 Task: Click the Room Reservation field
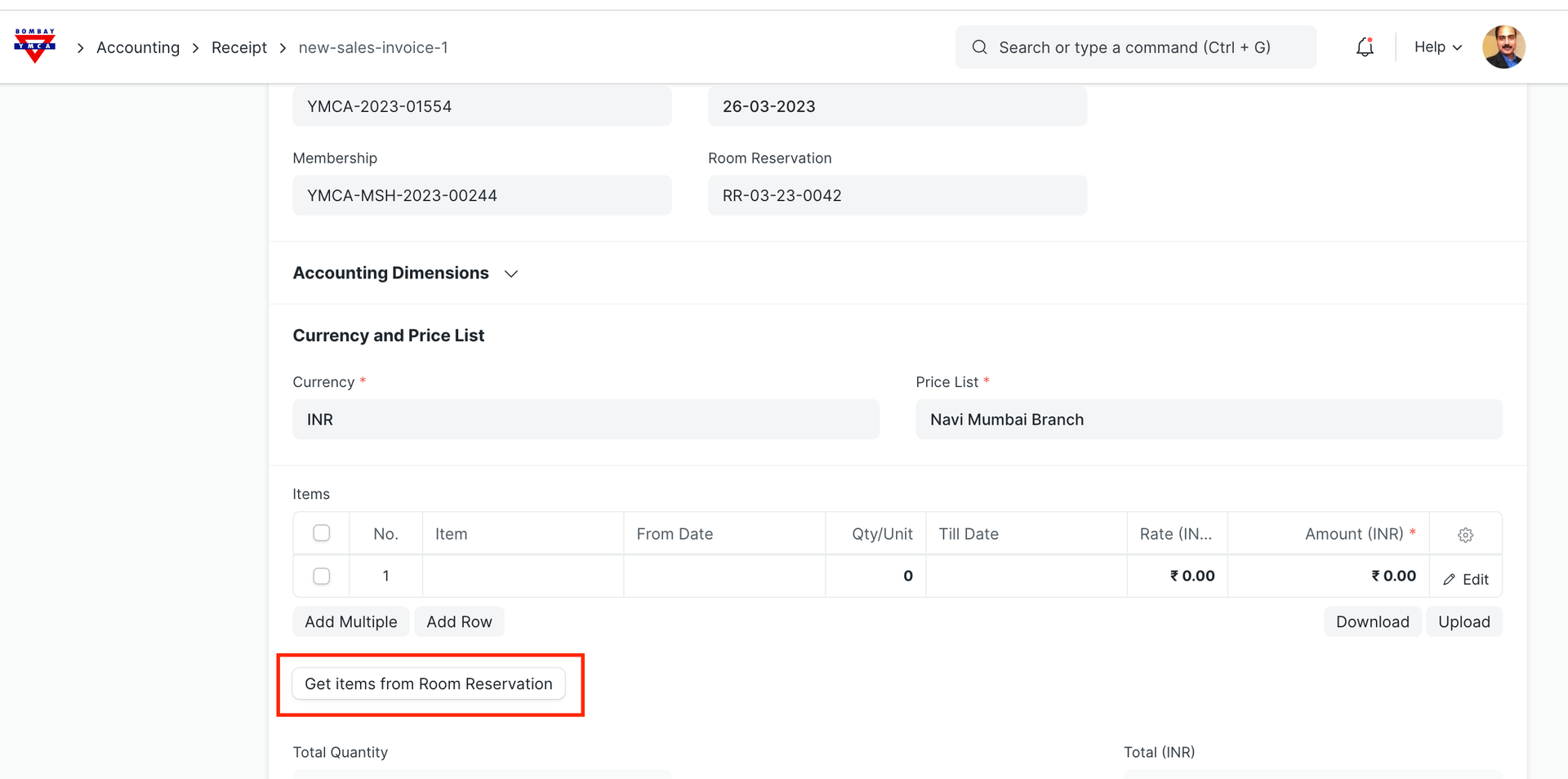pos(897,196)
